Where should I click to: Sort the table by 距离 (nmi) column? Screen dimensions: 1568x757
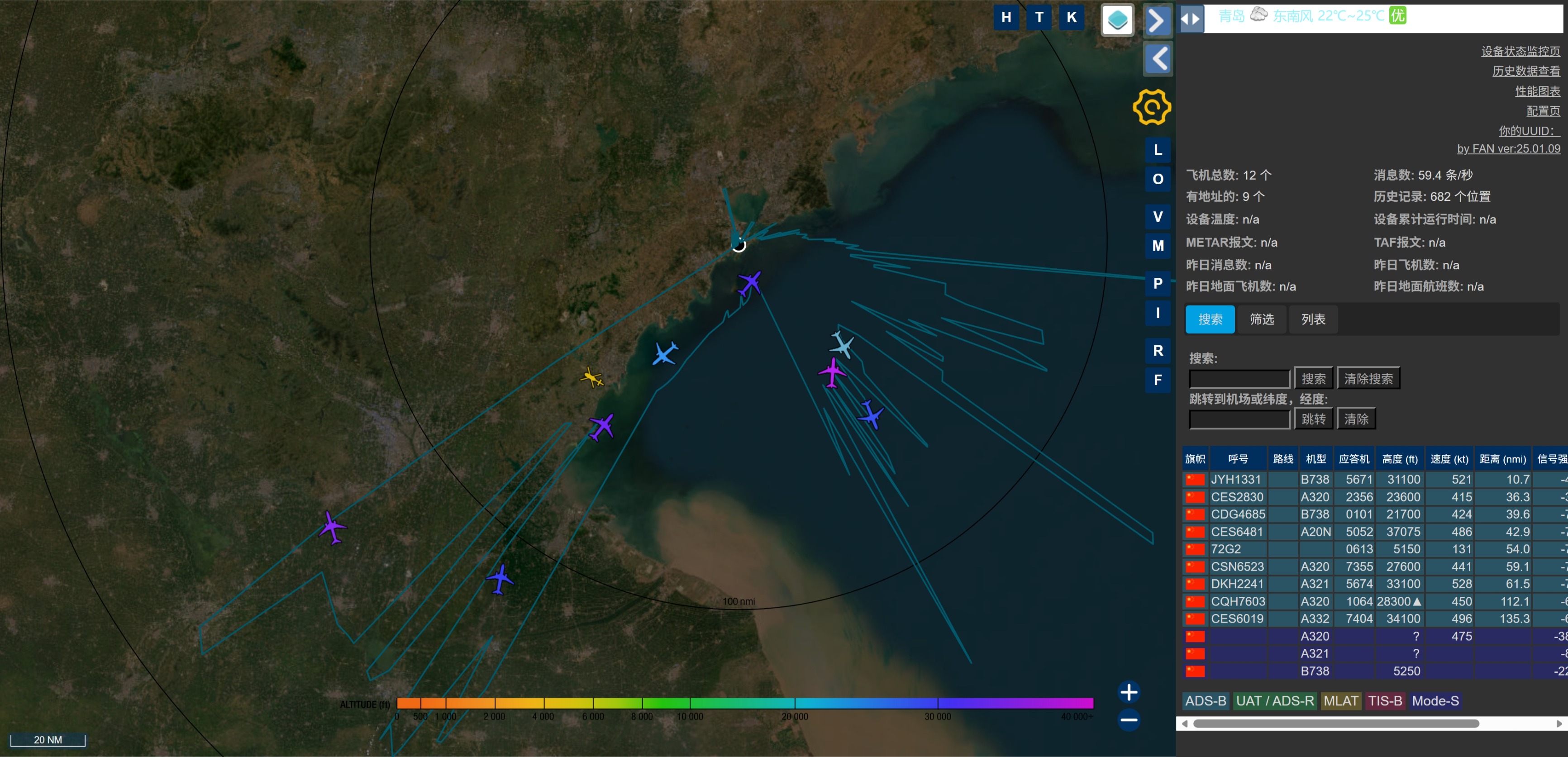pyautogui.click(x=1502, y=459)
